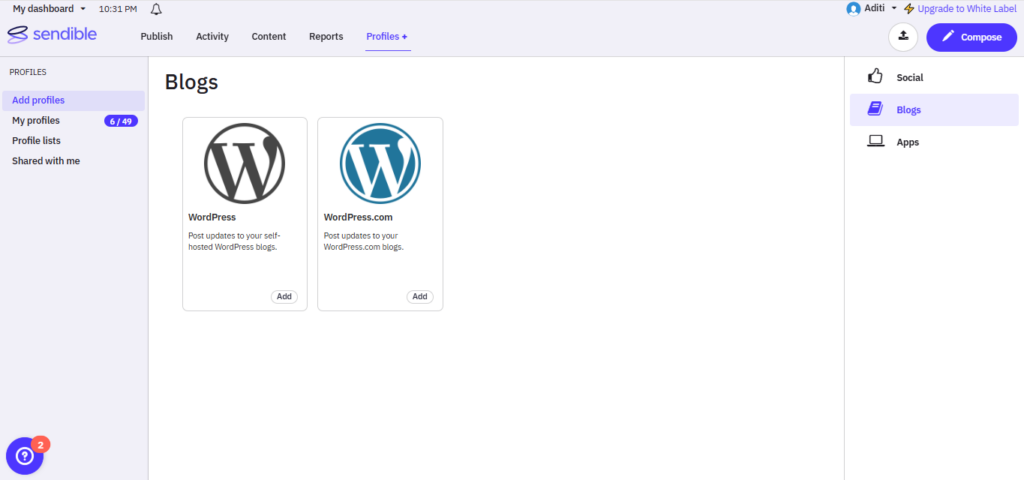This screenshot has width=1024, height=480.
Task: Click the notification bell icon
Action: pyautogui.click(x=156, y=9)
